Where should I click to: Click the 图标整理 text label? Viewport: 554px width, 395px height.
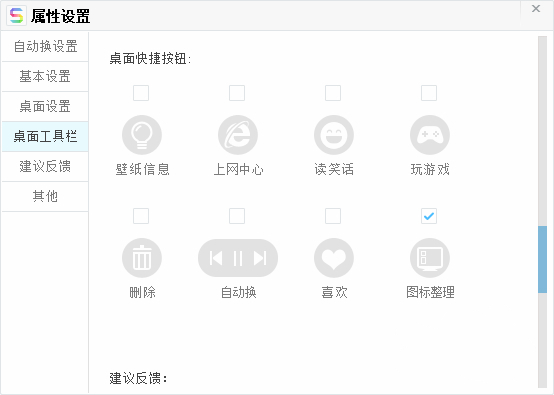coord(430,292)
